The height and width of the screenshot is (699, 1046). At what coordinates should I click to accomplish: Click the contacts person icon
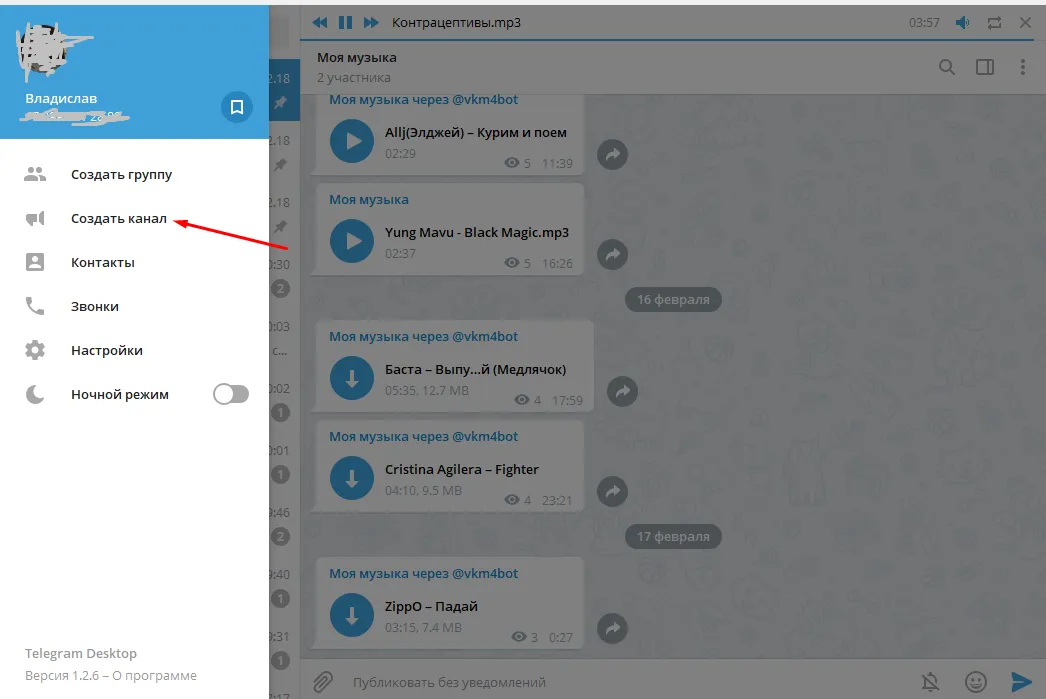(35, 262)
